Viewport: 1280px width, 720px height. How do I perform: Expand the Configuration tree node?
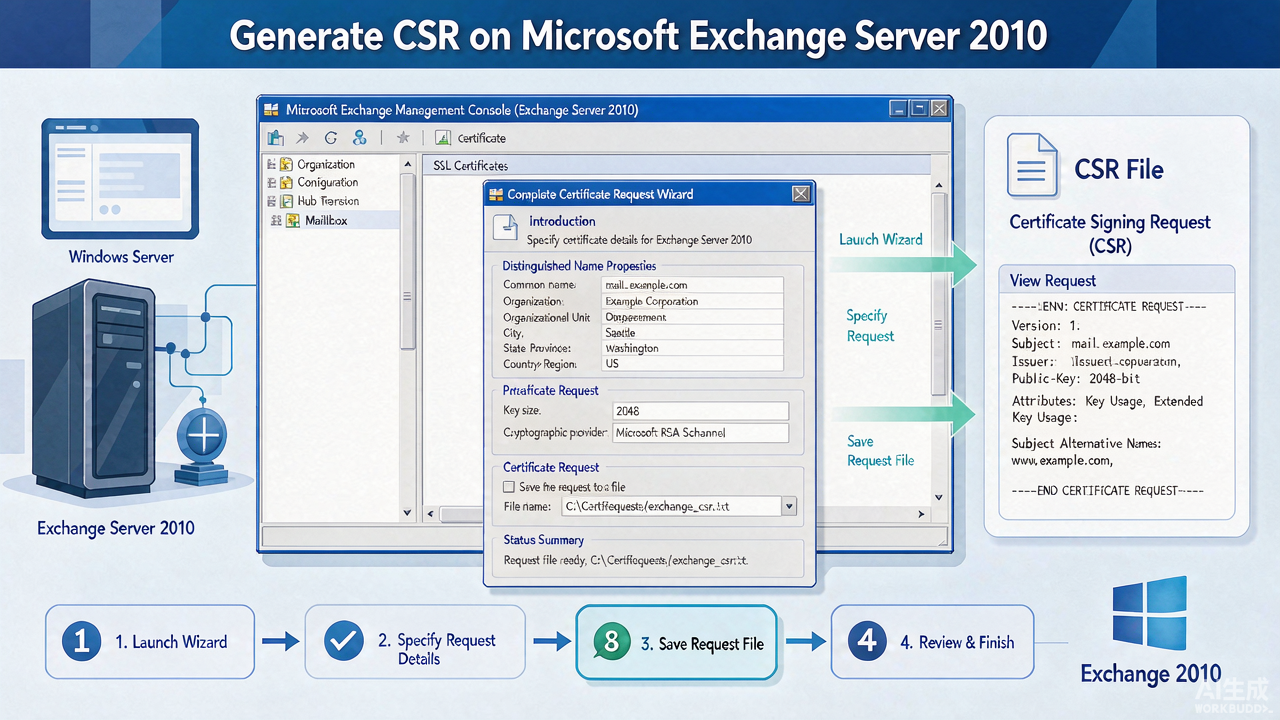(272, 183)
